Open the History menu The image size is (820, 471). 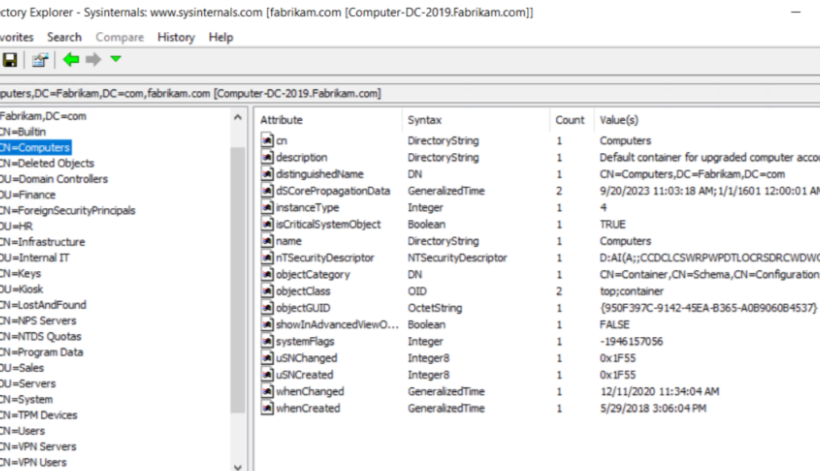click(176, 37)
